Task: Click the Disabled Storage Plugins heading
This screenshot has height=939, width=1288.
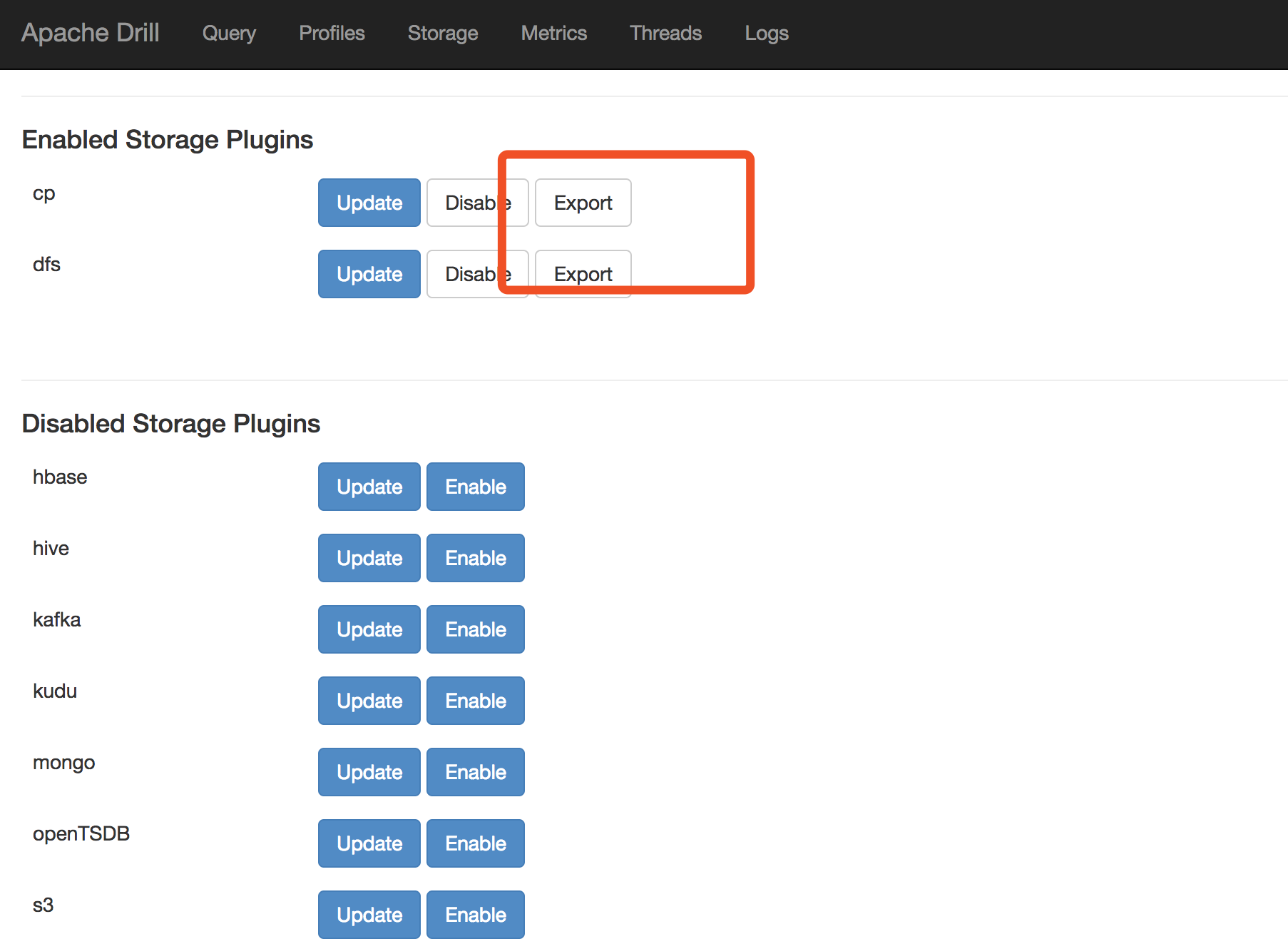Action: [x=171, y=424]
